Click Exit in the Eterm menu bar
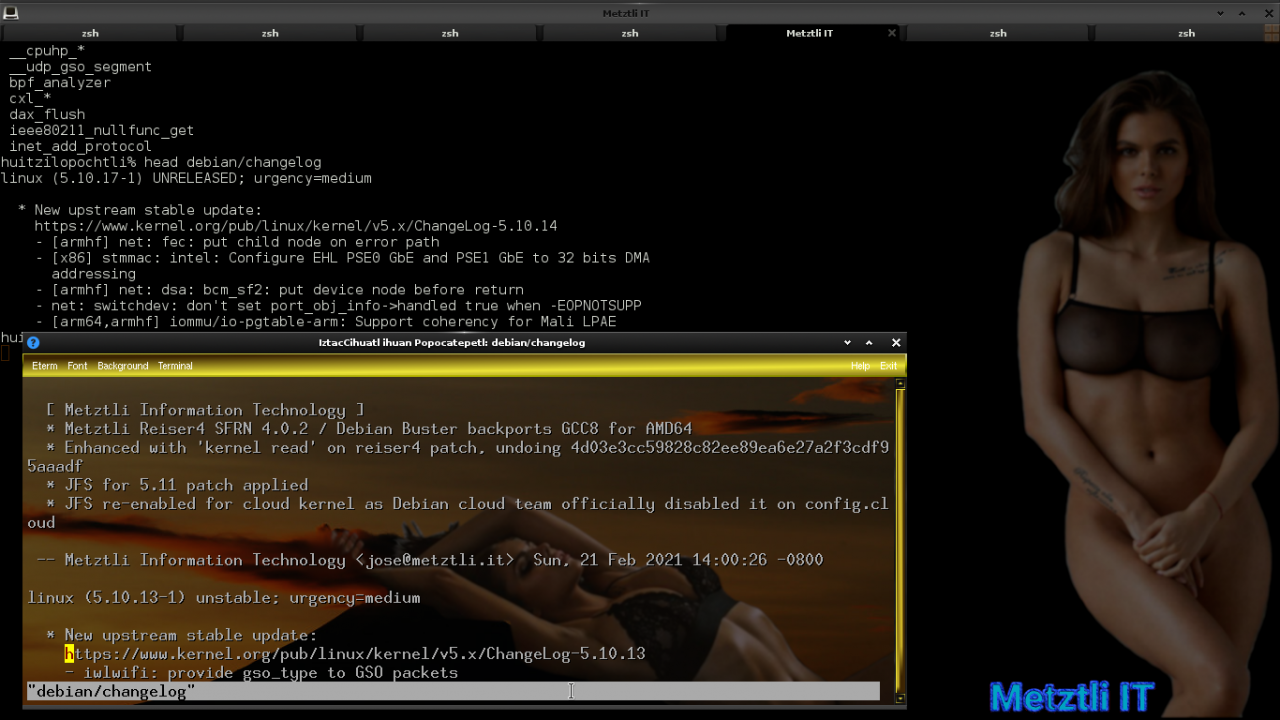 point(888,366)
